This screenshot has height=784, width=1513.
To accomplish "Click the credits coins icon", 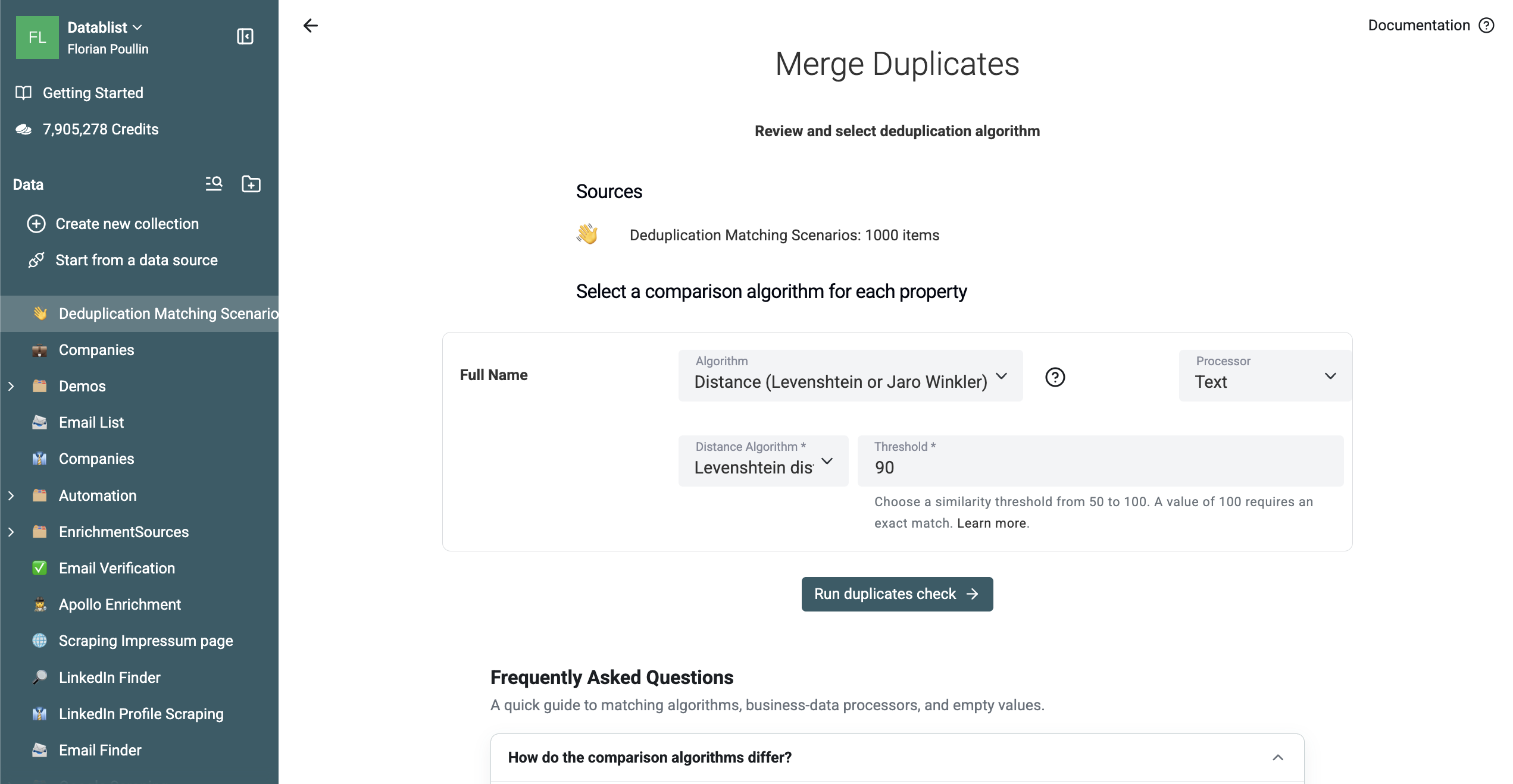I will (x=24, y=129).
